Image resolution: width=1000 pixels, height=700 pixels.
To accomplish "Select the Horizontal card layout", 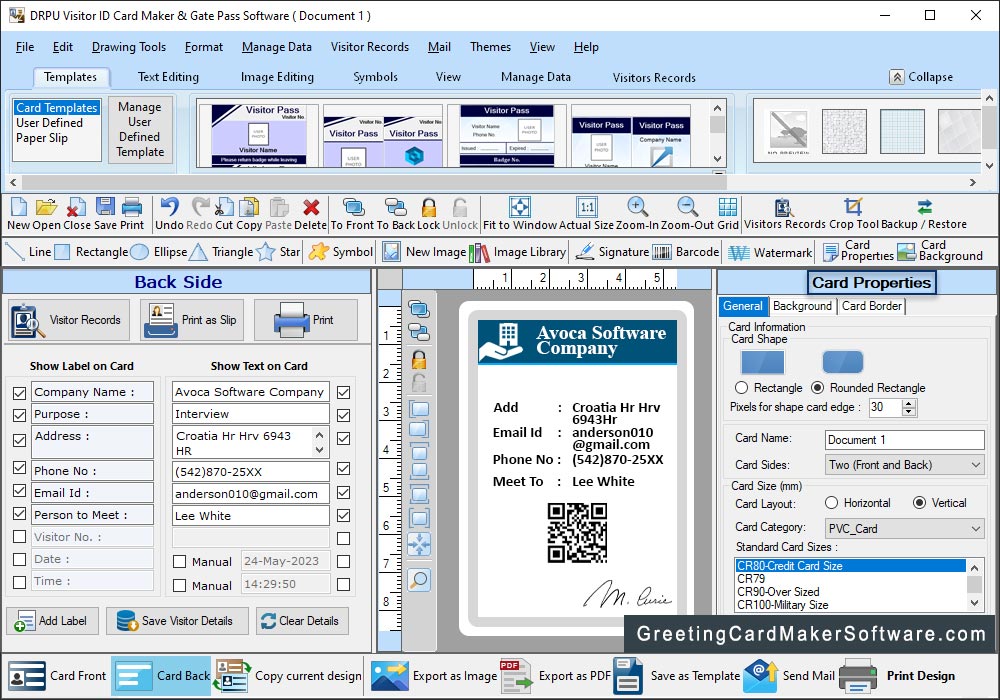I will [831, 503].
